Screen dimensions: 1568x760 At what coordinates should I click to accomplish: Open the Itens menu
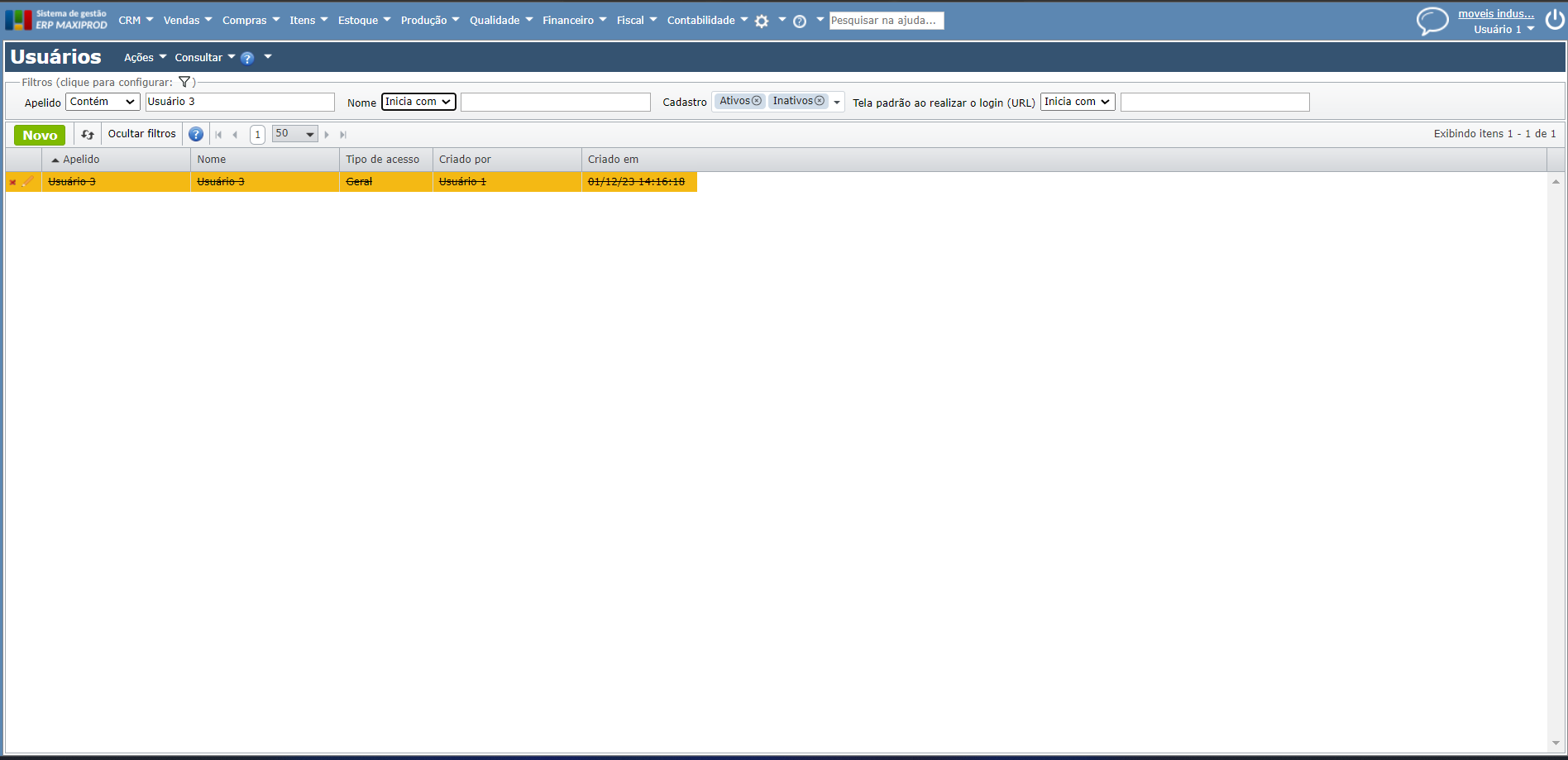[308, 21]
